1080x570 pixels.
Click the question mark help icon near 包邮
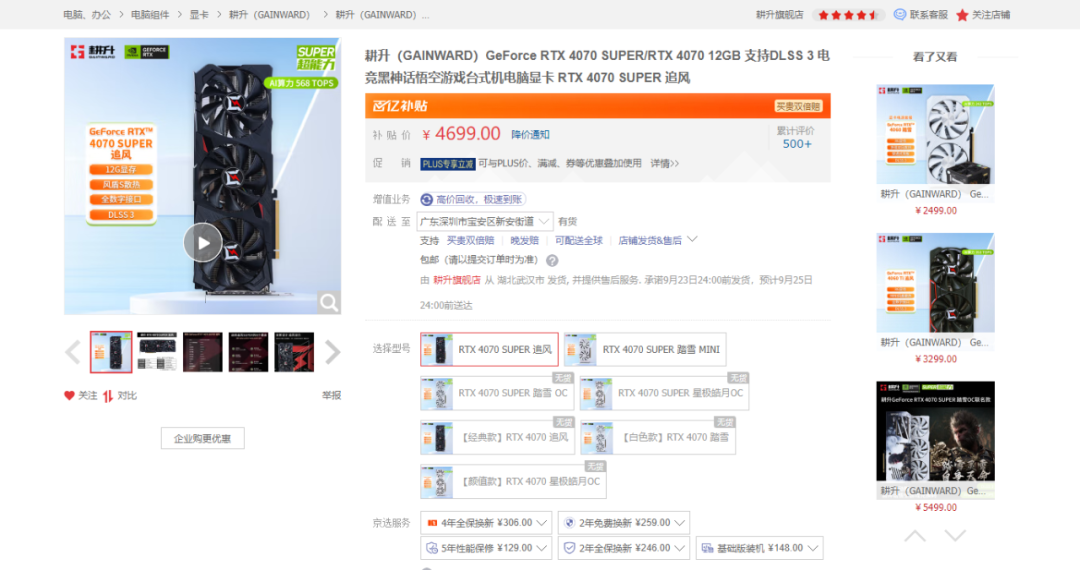[x=552, y=260]
